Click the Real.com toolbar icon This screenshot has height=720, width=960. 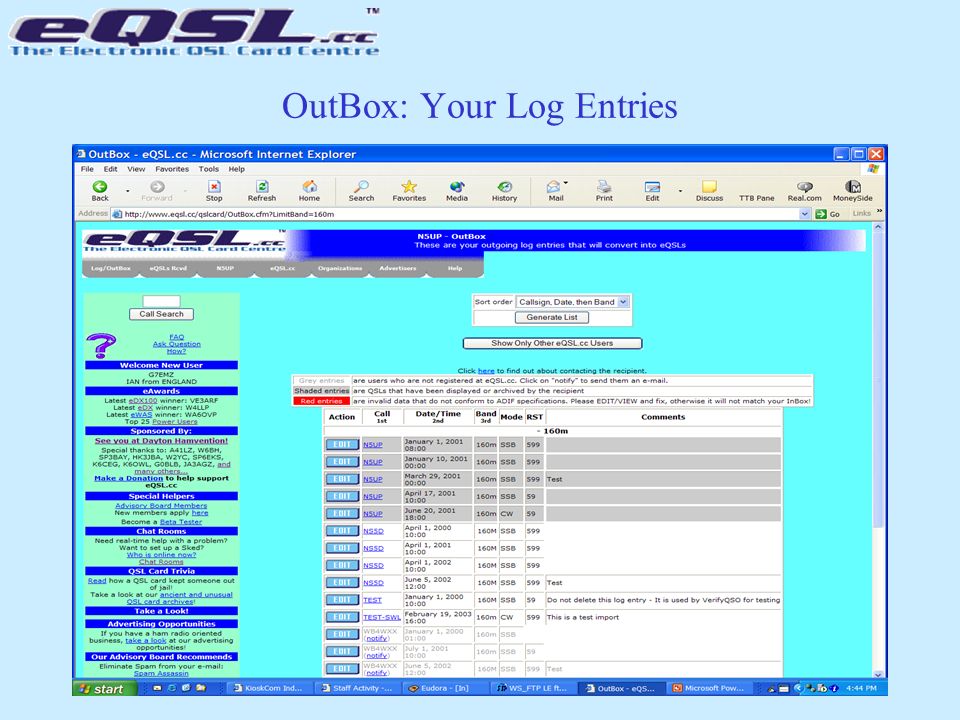pyautogui.click(x=804, y=187)
